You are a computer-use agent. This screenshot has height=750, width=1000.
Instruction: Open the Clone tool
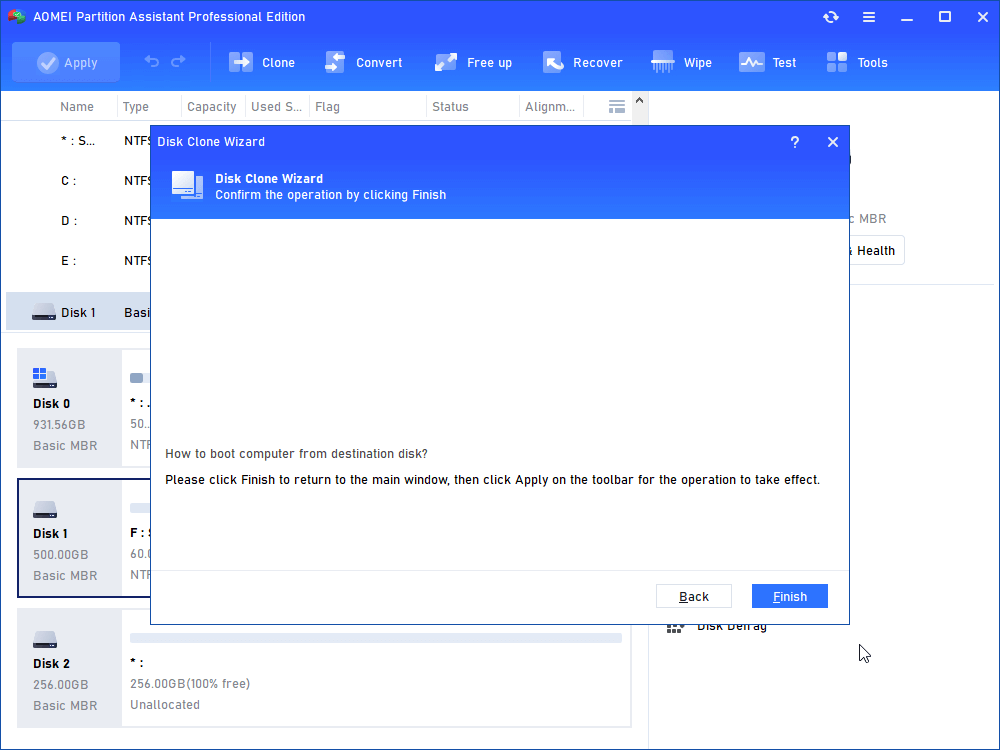coord(262,62)
